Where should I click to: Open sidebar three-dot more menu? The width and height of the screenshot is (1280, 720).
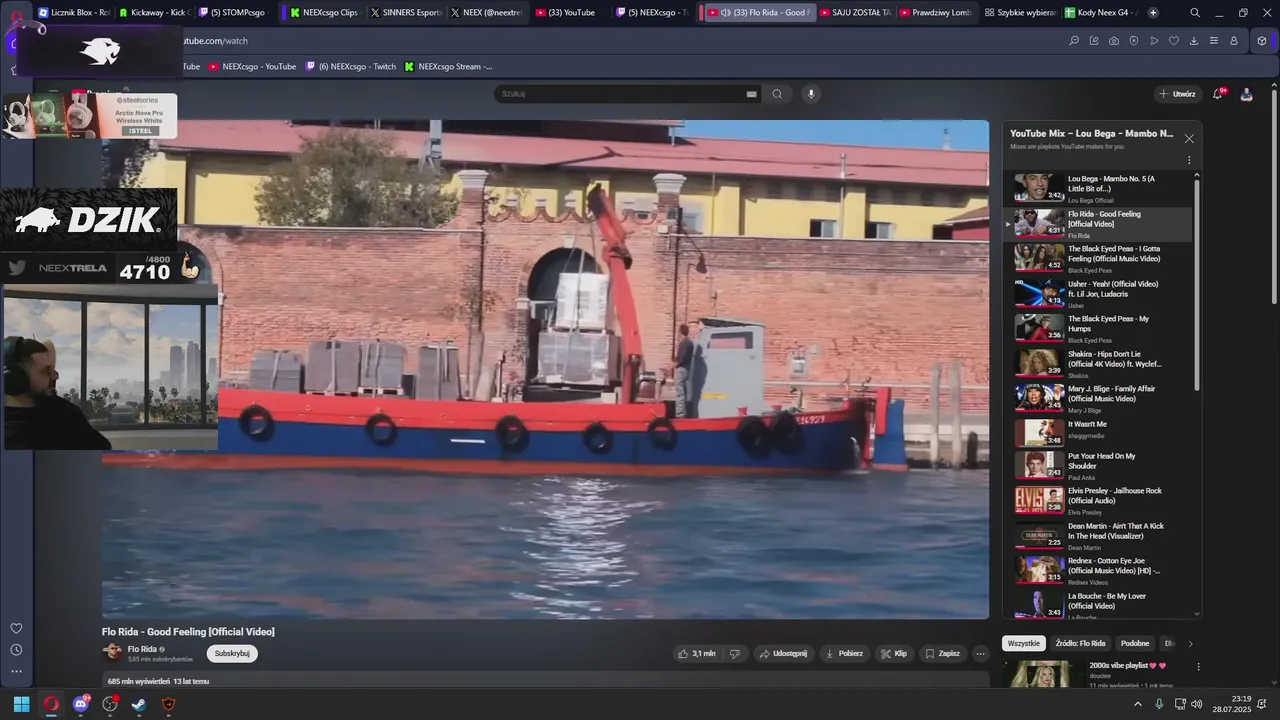point(16,671)
